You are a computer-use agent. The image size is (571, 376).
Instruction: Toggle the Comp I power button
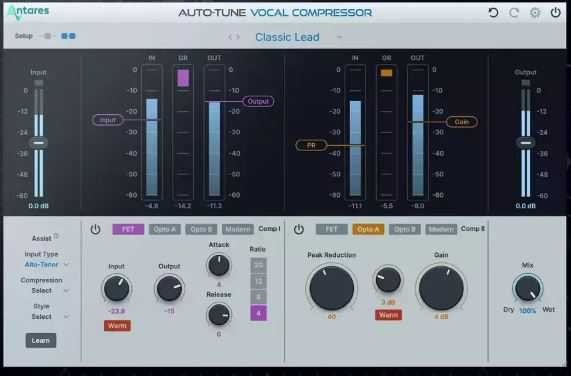point(95,229)
